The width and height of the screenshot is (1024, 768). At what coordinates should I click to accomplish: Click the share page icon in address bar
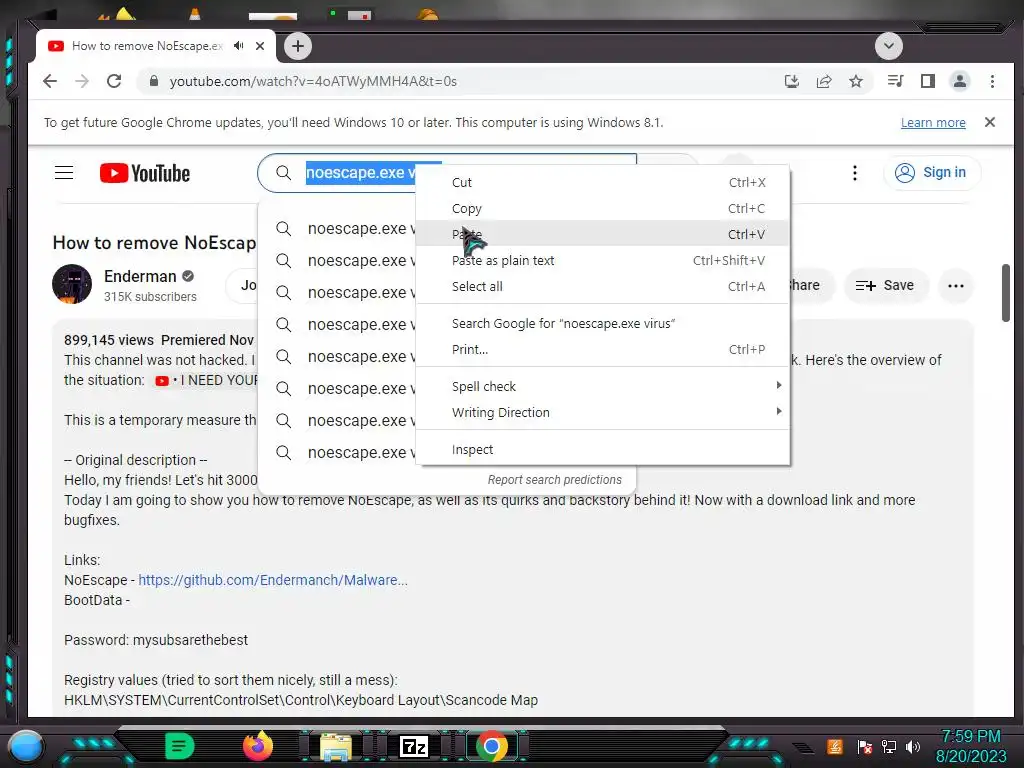click(824, 81)
